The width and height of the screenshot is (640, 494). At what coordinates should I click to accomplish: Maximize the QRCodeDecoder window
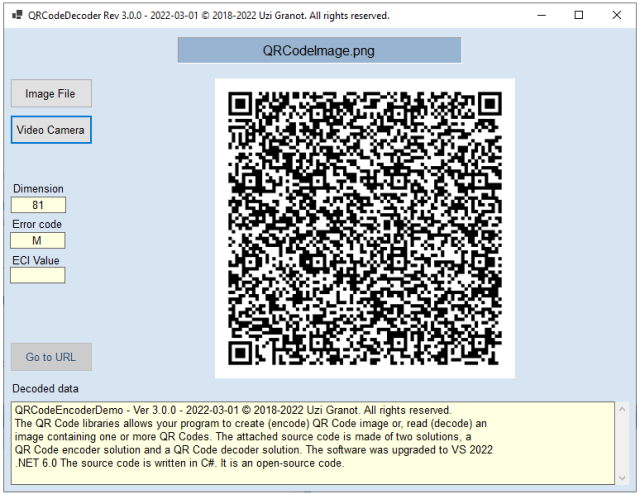[x=579, y=16]
